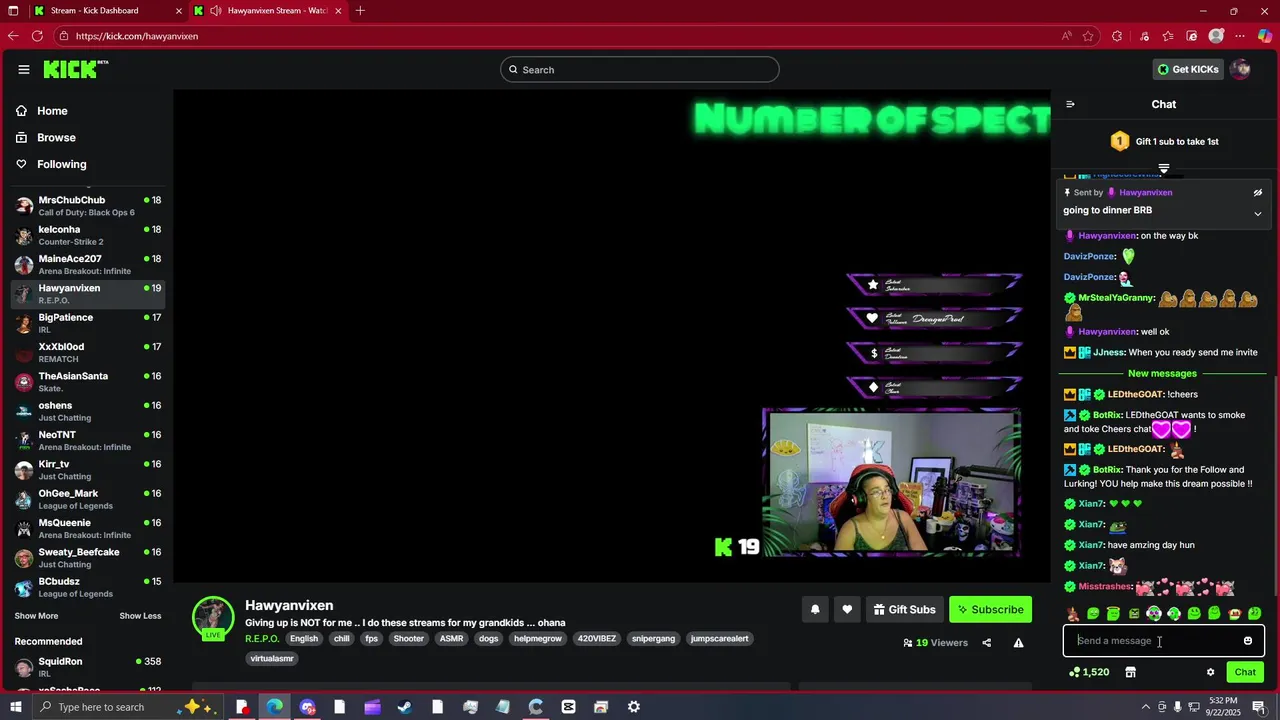Image resolution: width=1280 pixels, height=720 pixels.
Task: Open NeoTNT's channel
Action: pos(88,441)
